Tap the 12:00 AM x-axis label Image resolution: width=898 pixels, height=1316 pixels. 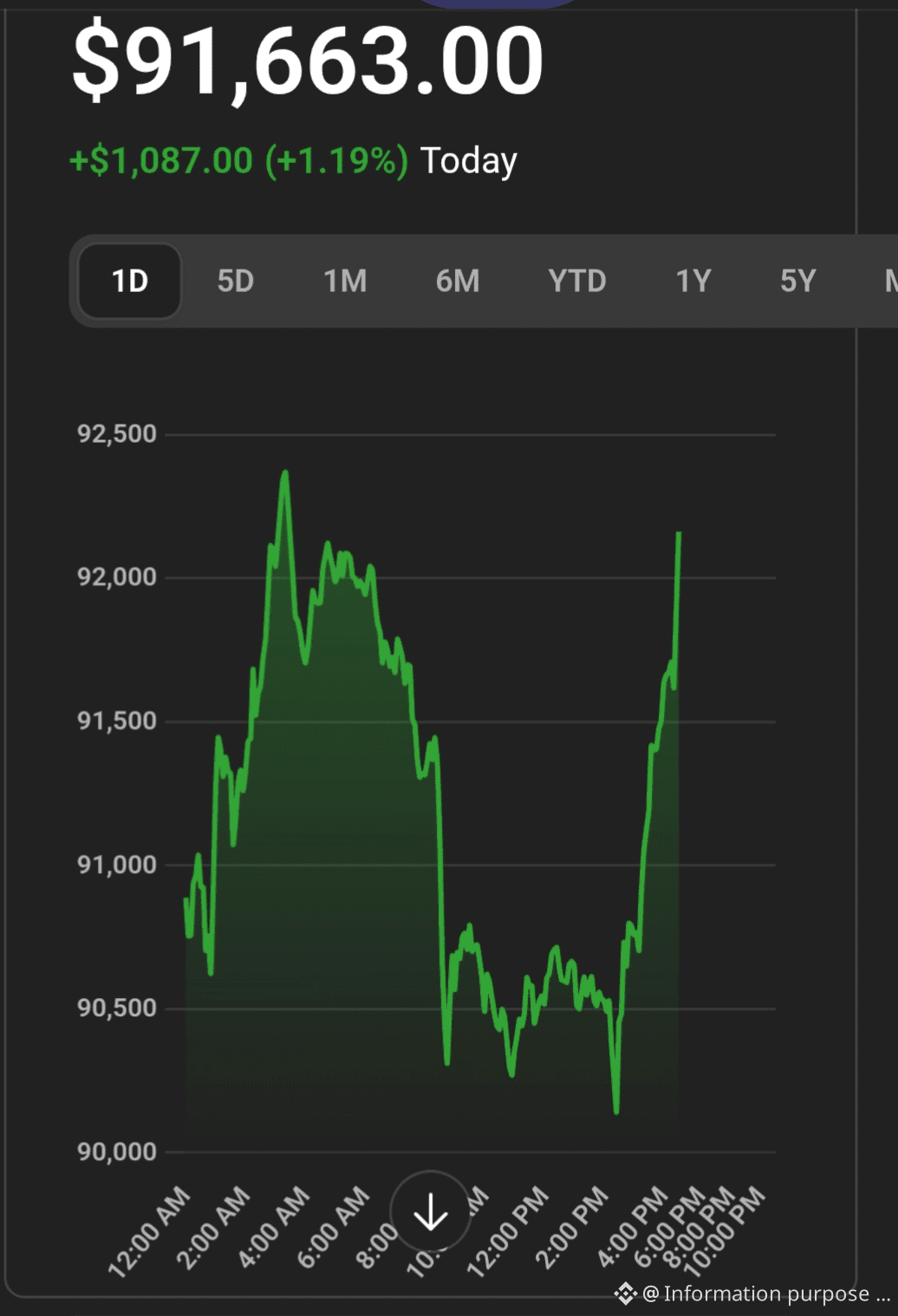tap(149, 1232)
